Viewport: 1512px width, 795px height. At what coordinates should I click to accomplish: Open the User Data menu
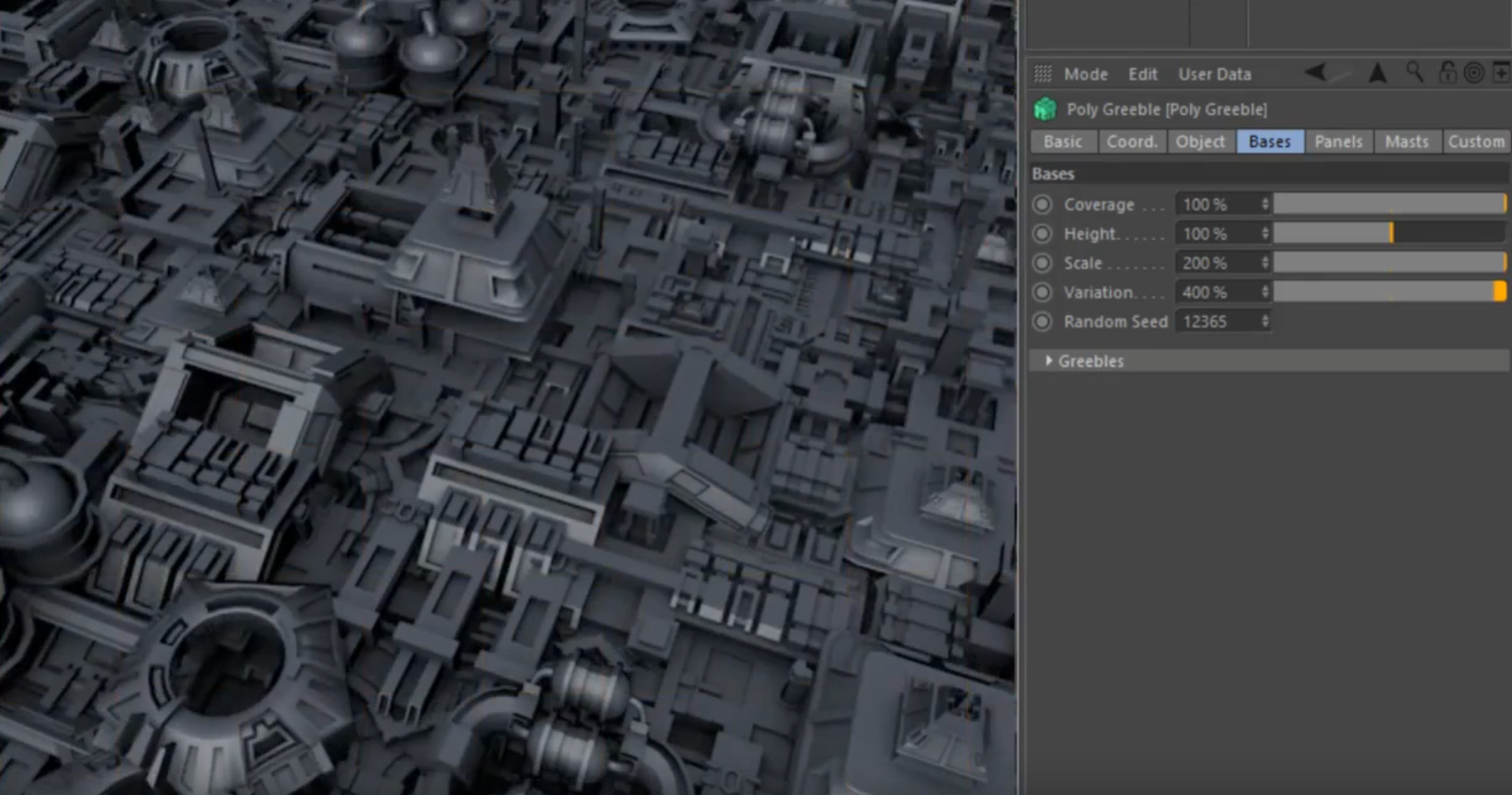[1214, 74]
